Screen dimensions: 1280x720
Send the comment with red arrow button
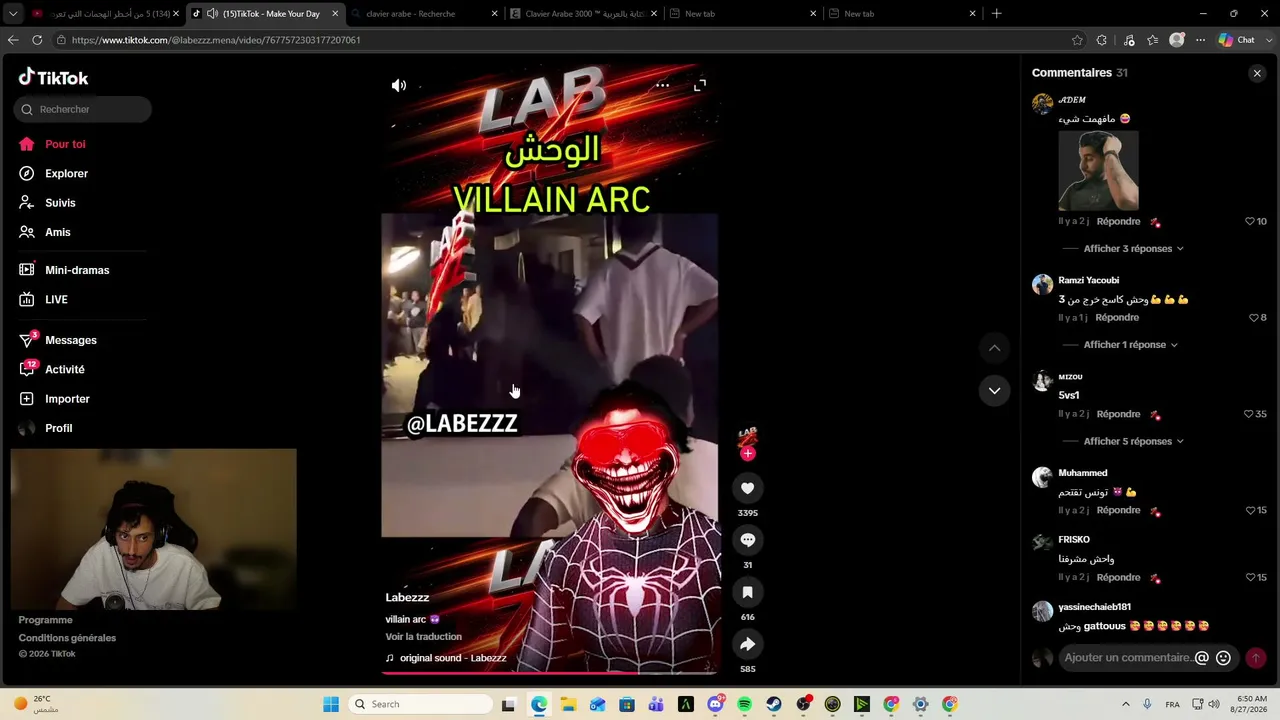(1255, 658)
